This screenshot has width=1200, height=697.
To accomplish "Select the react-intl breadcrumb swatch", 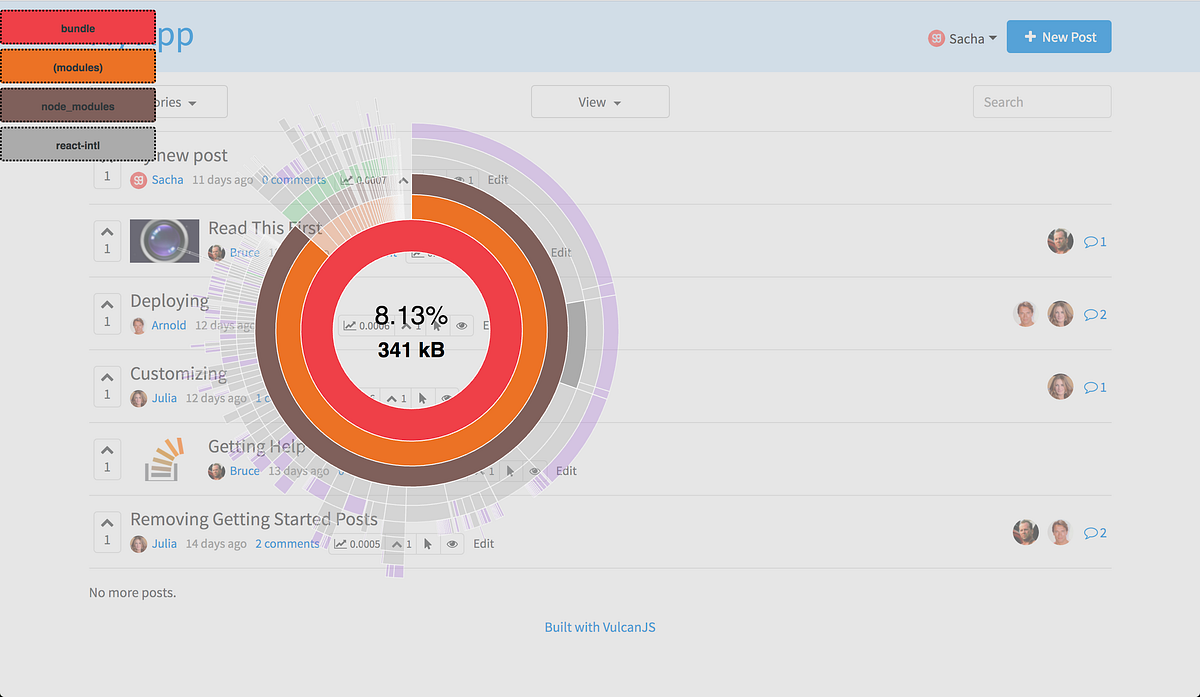I will coord(78,145).
